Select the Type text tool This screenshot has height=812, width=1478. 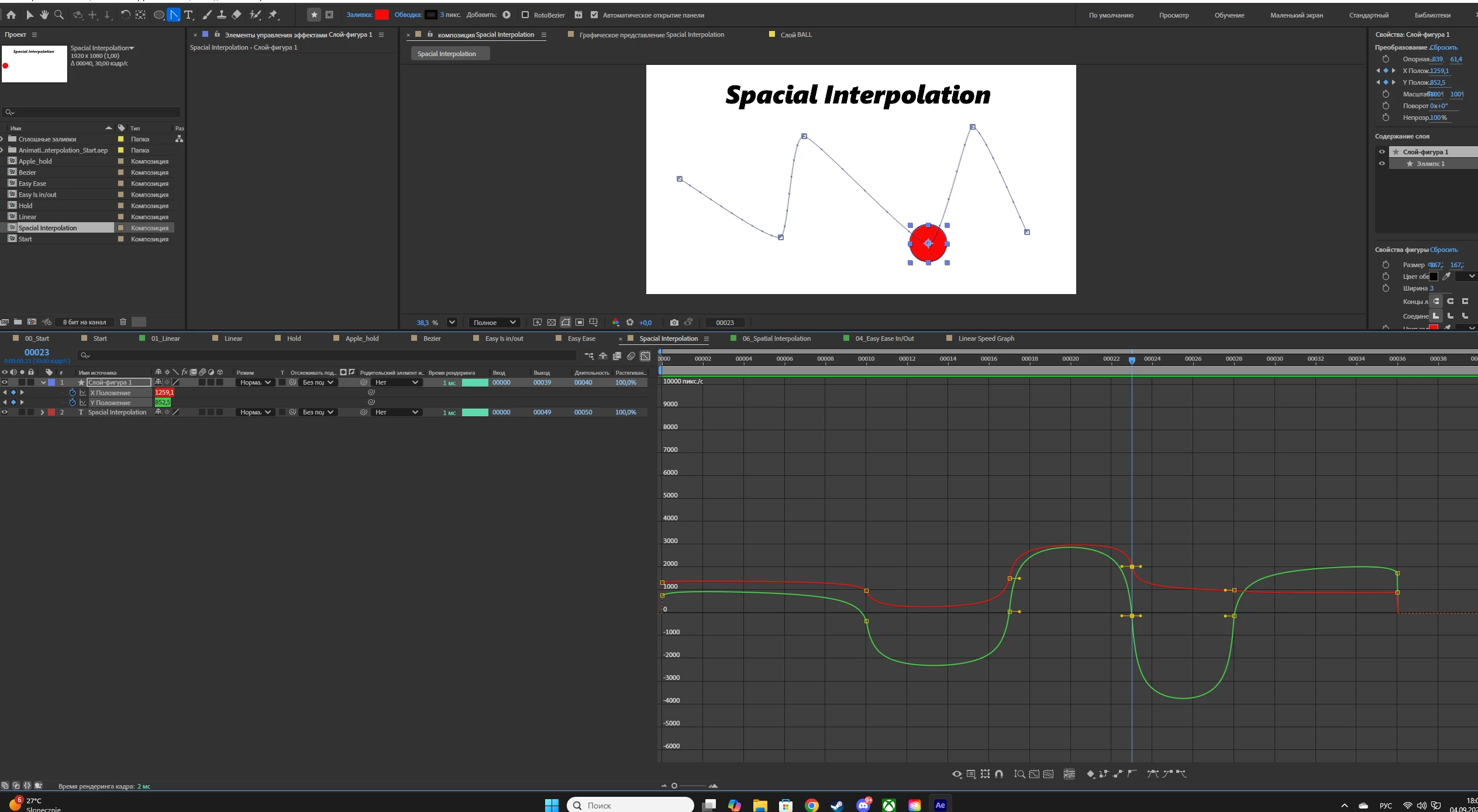(188, 15)
